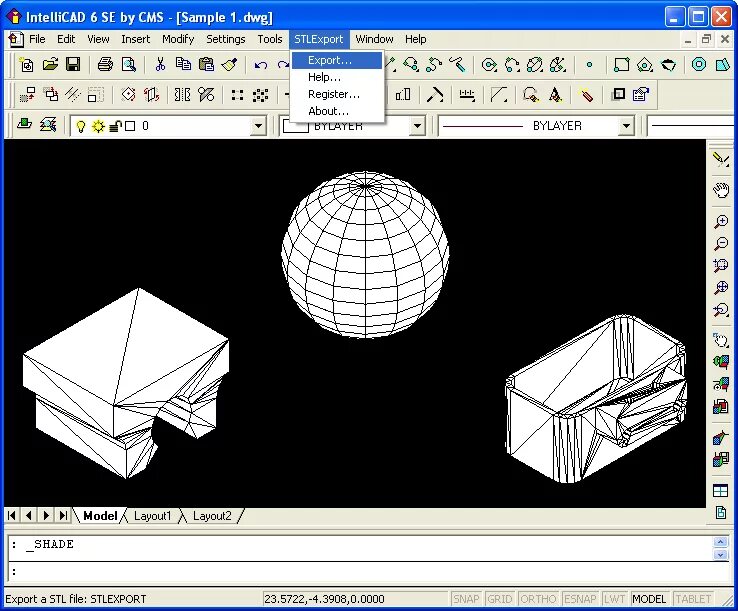Toggle GRID display in status bar
Viewport: 738px width, 611px height.
(x=499, y=599)
